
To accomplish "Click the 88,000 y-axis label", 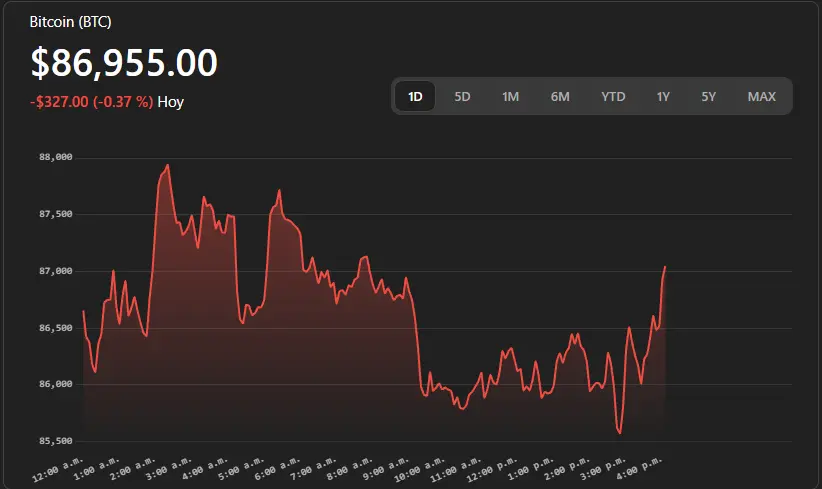I will [x=56, y=157].
